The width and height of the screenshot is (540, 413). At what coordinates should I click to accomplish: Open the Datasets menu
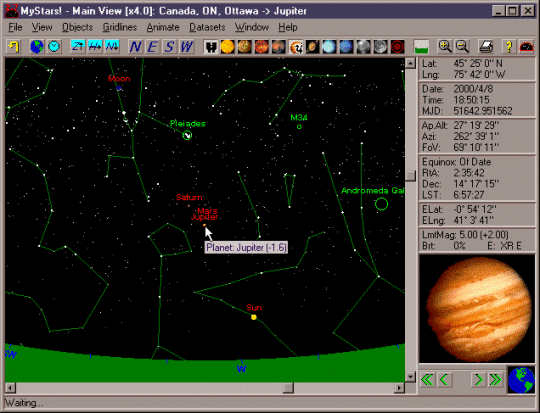pyautogui.click(x=207, y=27)
